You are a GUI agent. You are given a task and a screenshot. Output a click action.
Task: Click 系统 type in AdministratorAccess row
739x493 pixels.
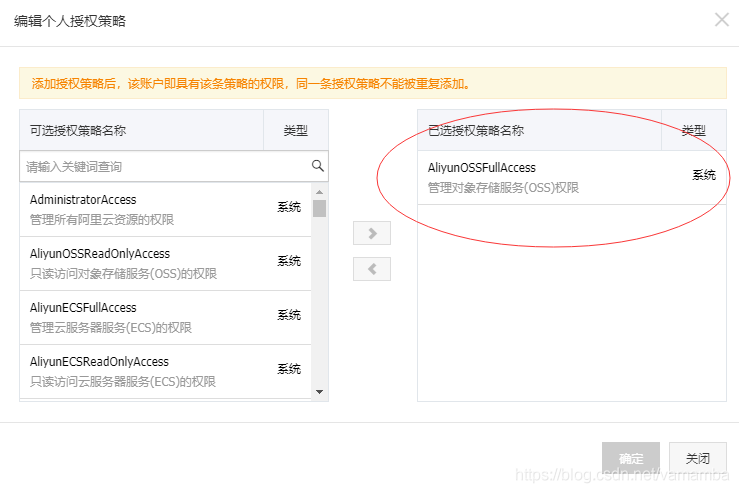click(289, 206)
